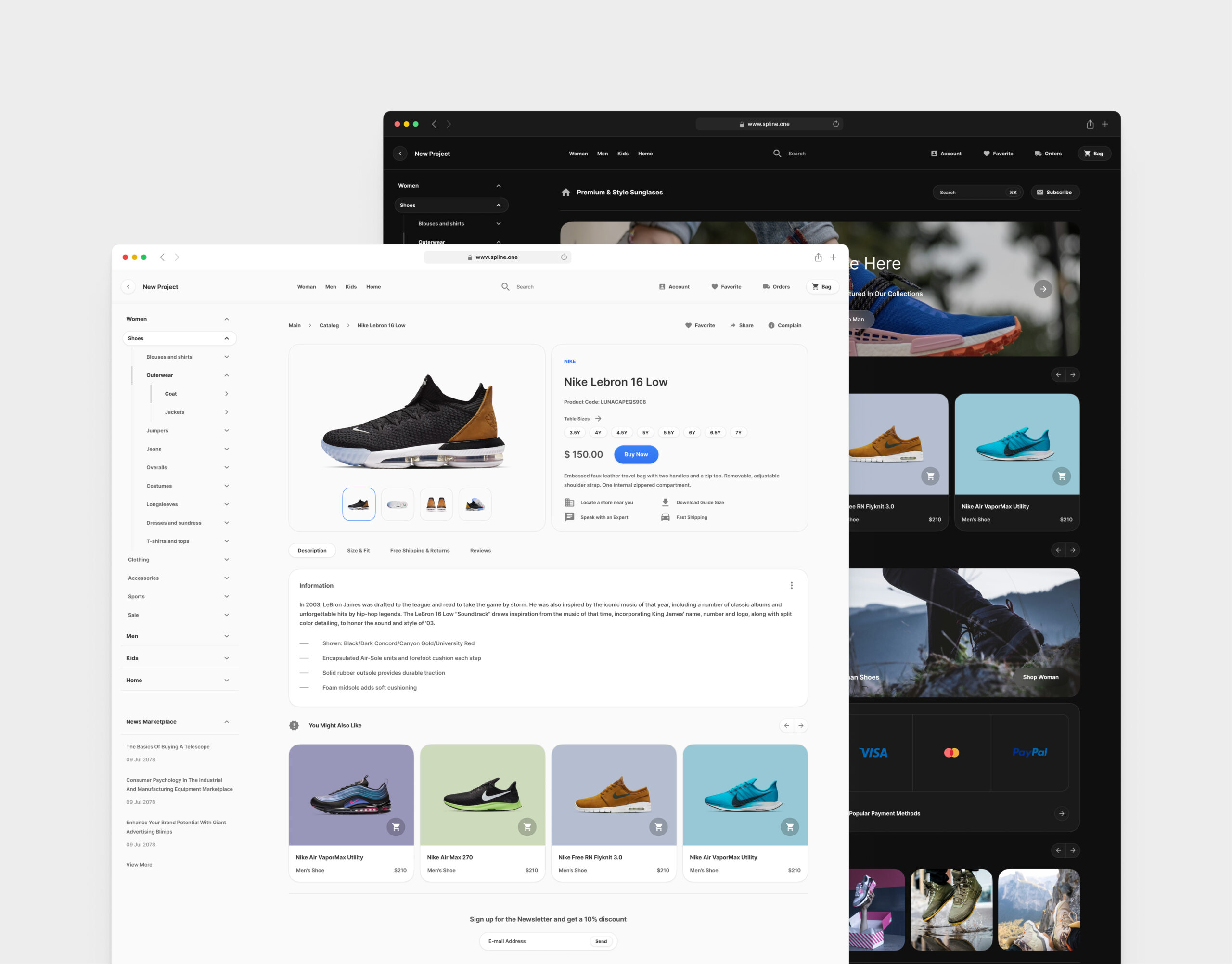Click Catalog in the breadcrumb
The height and width of the screenshot is (964, 1232).
(329, 326)
